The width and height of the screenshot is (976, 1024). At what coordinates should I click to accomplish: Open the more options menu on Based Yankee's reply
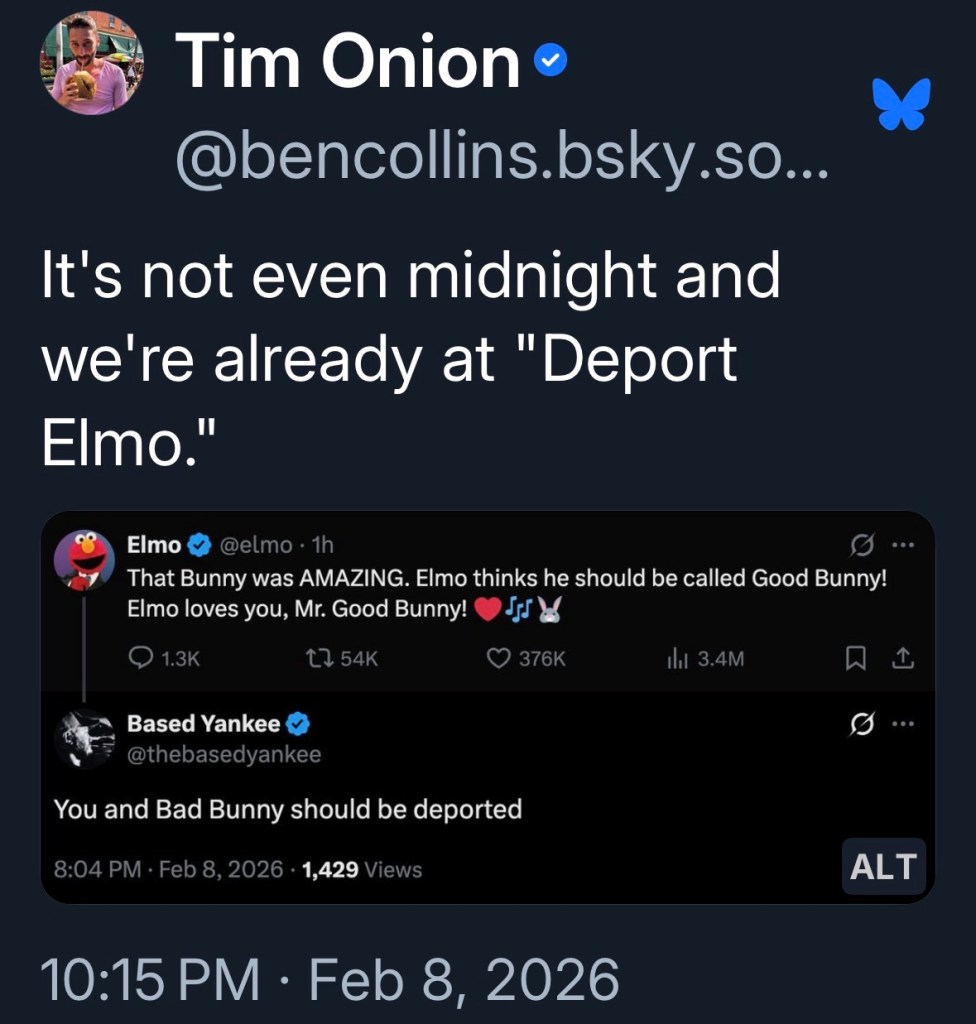902,723
